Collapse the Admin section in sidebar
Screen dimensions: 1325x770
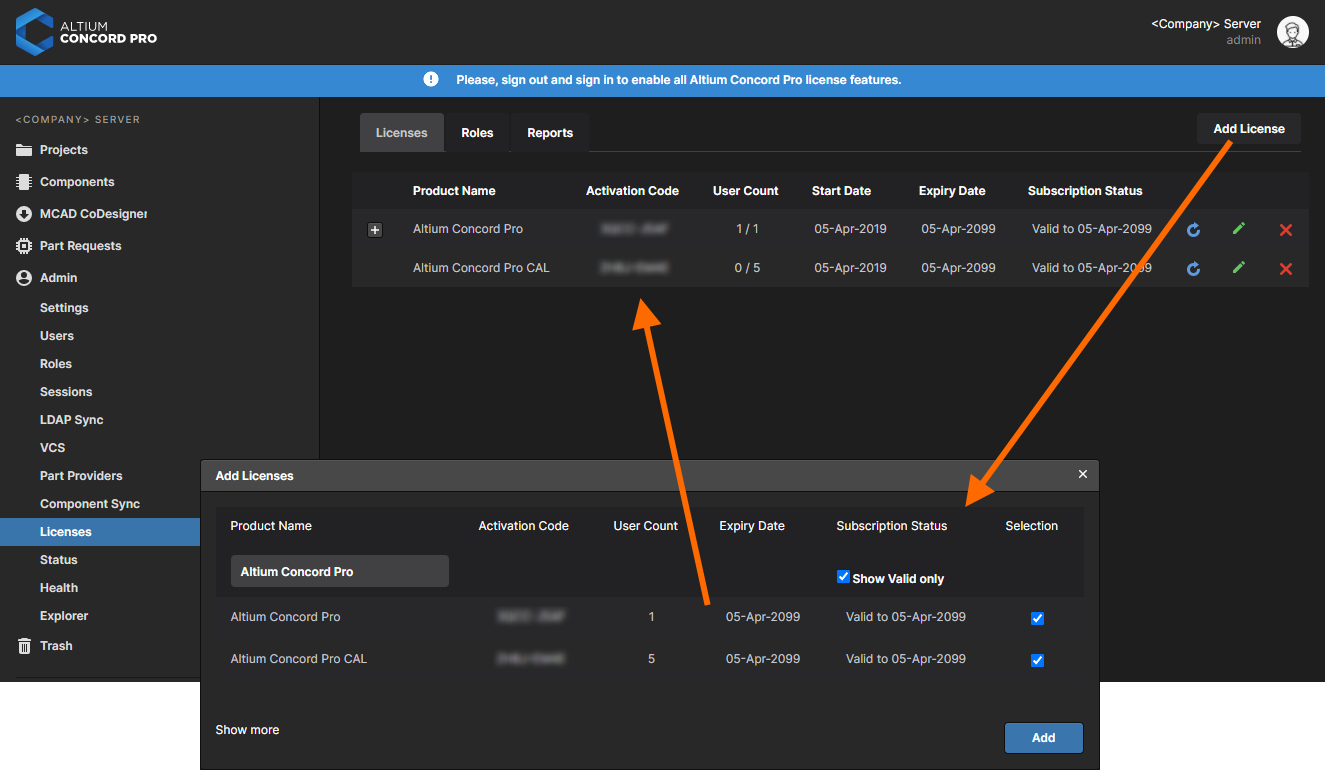(58, 278)
